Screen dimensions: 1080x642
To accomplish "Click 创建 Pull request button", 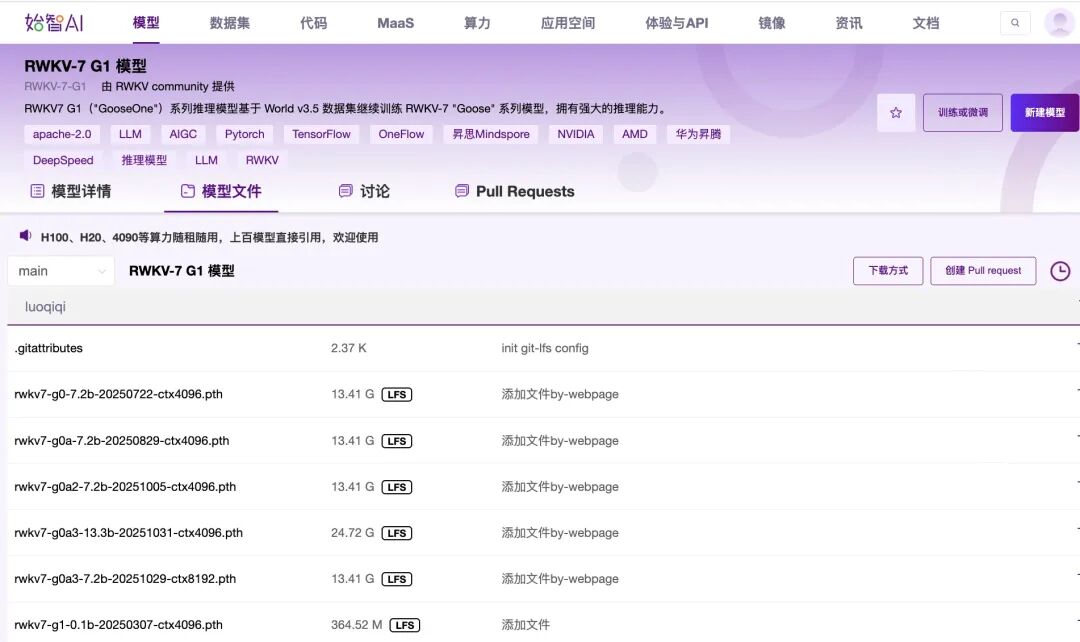I will pos(983,271).
